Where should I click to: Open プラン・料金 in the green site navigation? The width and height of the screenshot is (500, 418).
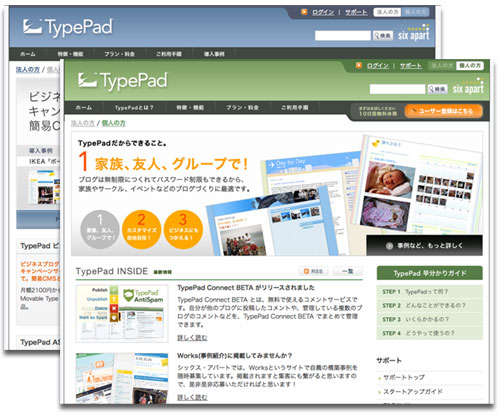[242, 108]
